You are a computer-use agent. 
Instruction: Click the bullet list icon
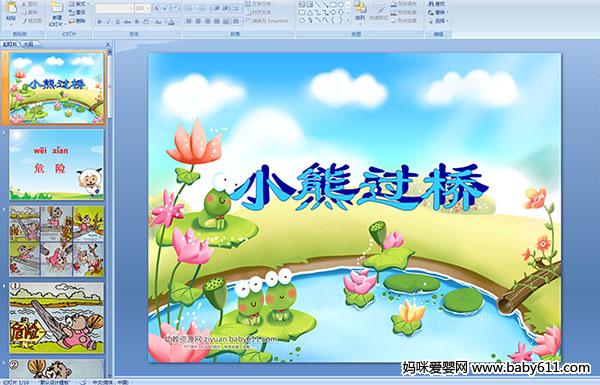point(190,8)
